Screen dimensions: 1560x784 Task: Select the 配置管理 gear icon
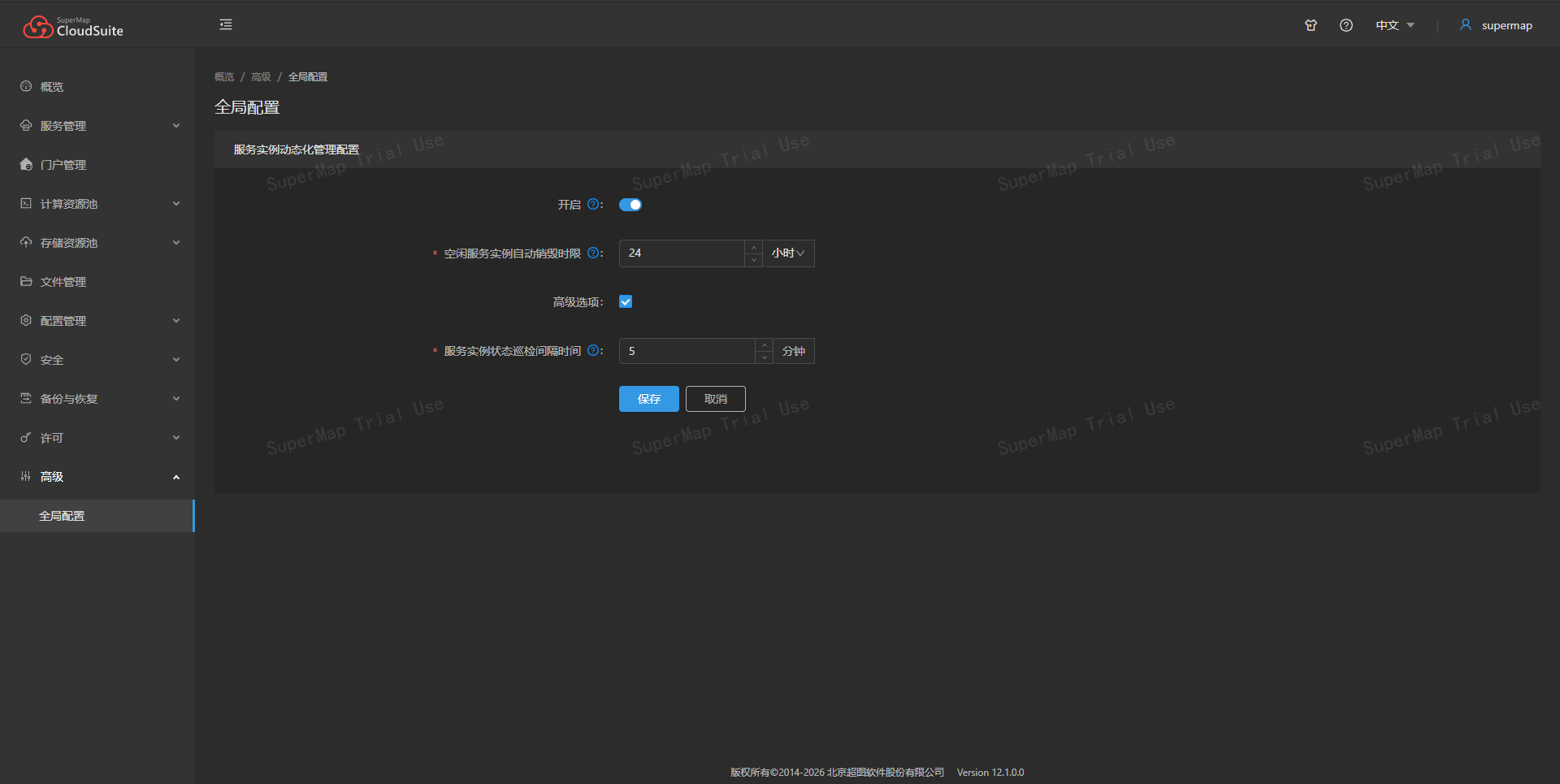pyautogui.click(x=25, y=320)
